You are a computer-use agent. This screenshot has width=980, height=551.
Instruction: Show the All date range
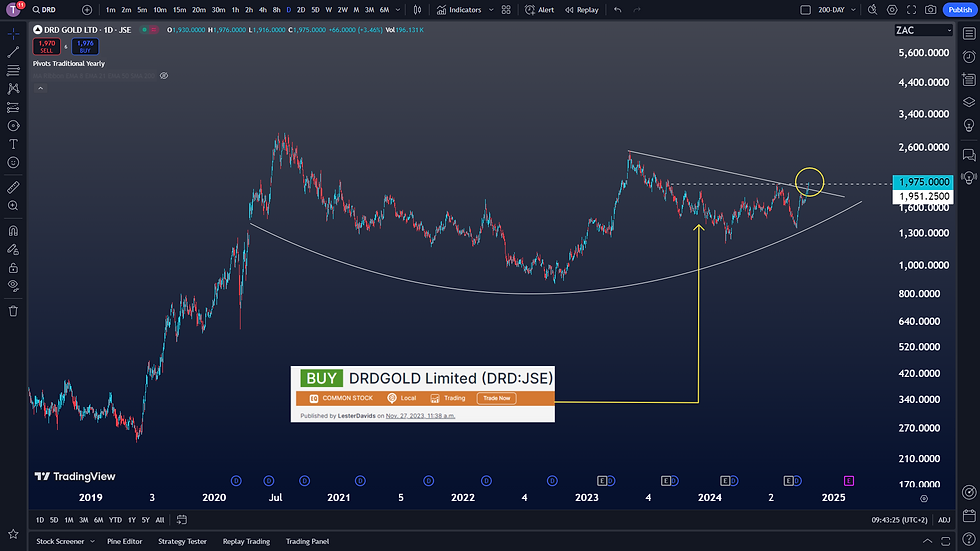coord(160,520)
